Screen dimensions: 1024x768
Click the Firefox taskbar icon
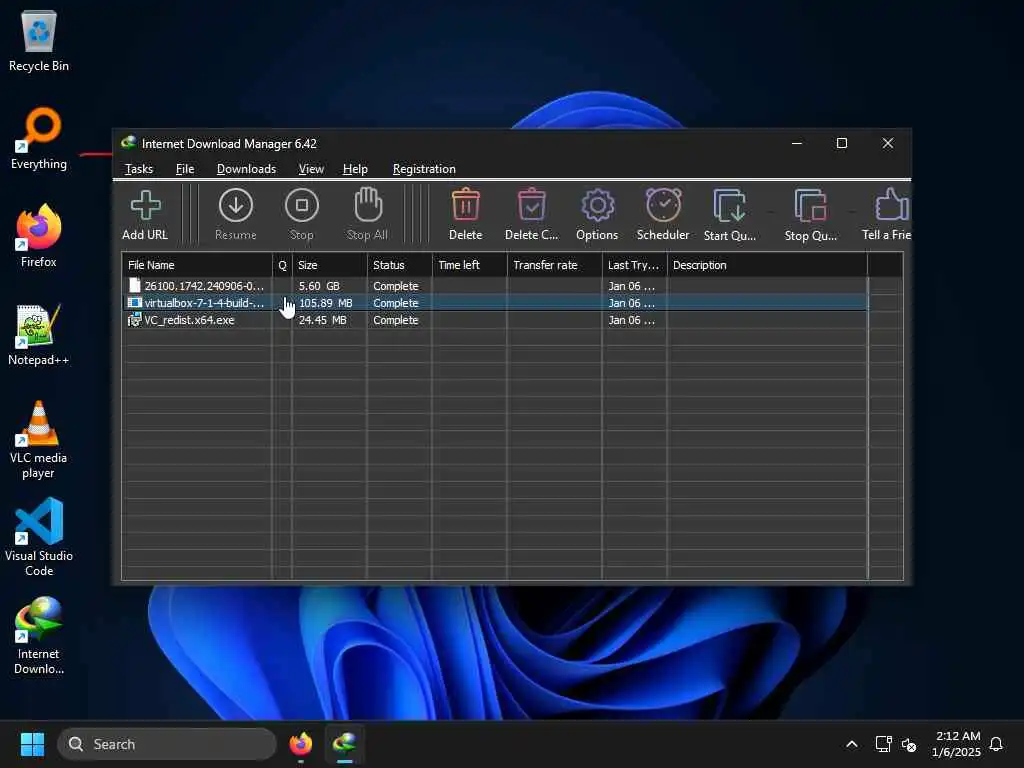[301, 744]
